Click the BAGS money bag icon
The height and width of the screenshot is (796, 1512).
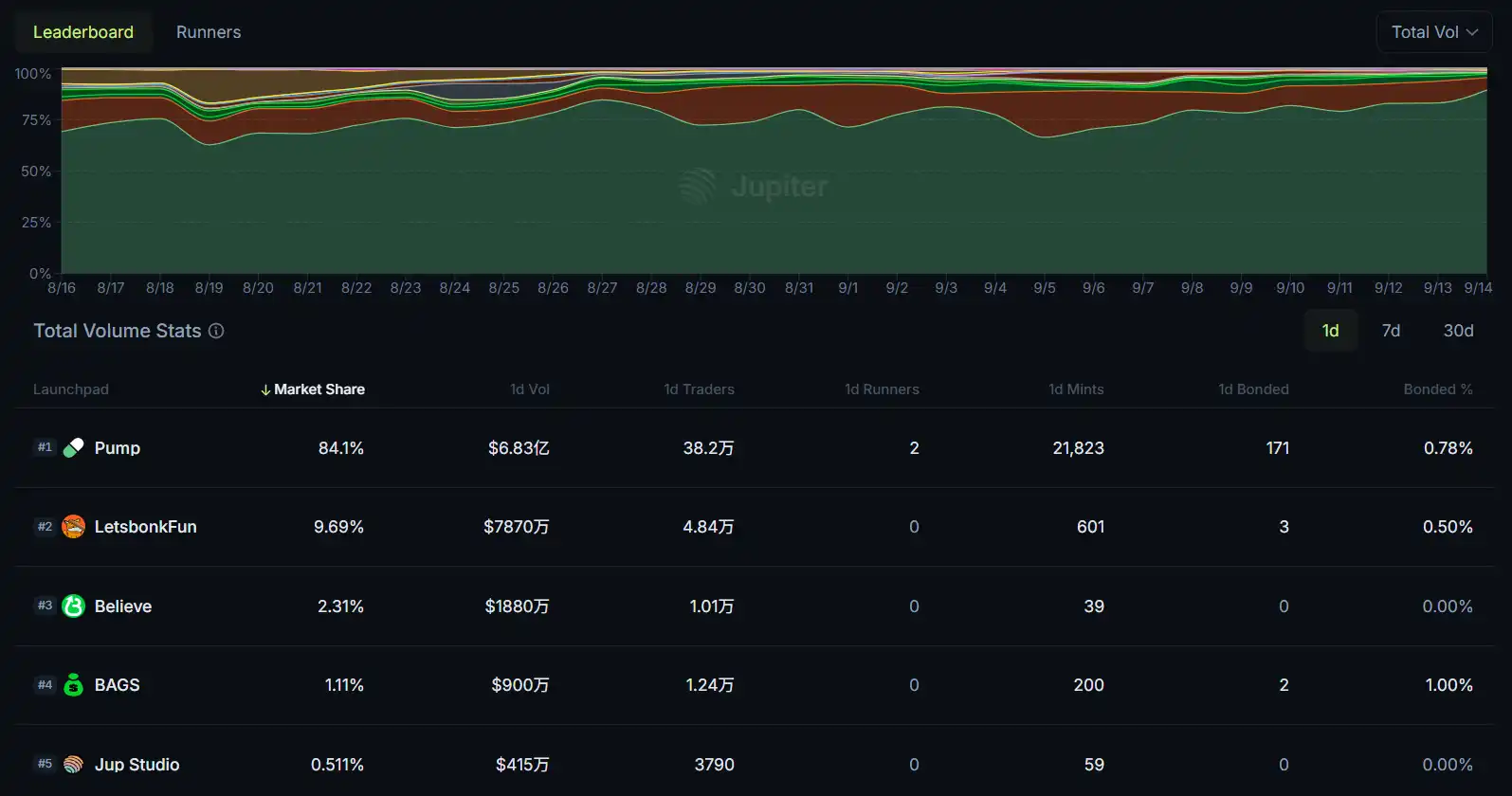tap(73, 685)
